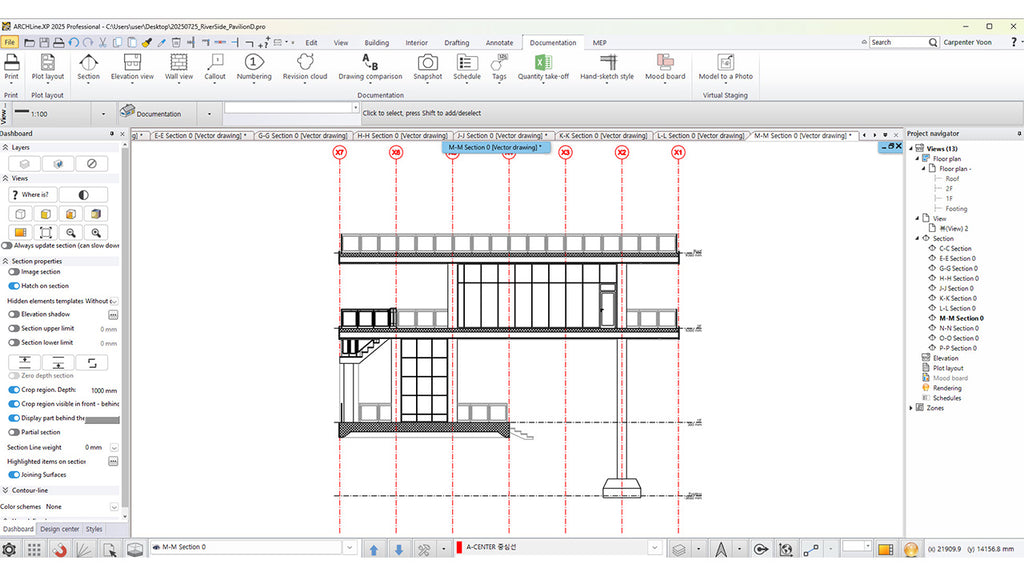Click the blue up arrow in status bar

[x=374, y=550]
